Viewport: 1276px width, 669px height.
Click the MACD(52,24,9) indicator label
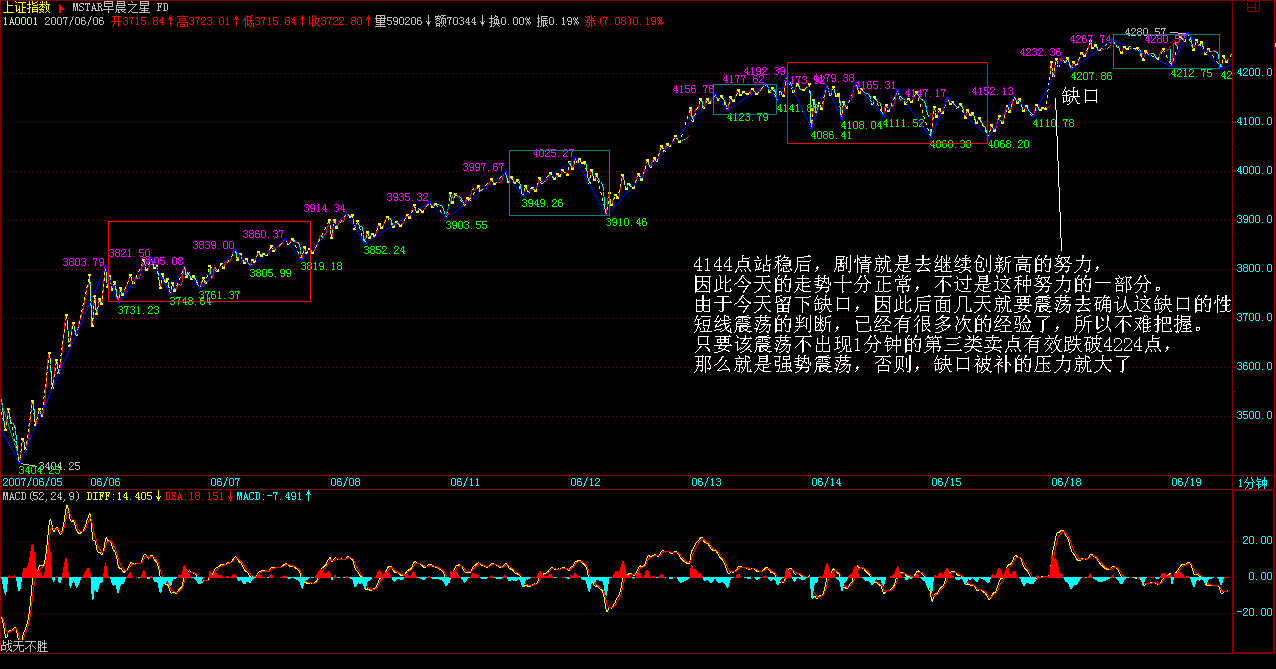[42, 495]
